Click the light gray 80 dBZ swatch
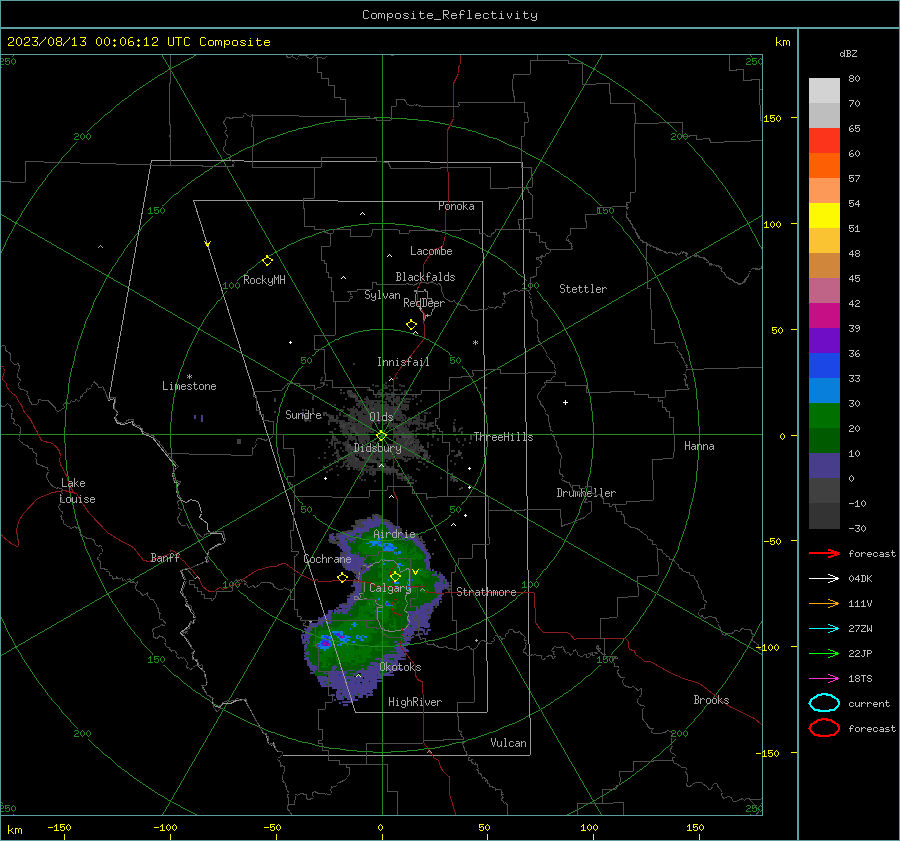 tap(824, 91)
